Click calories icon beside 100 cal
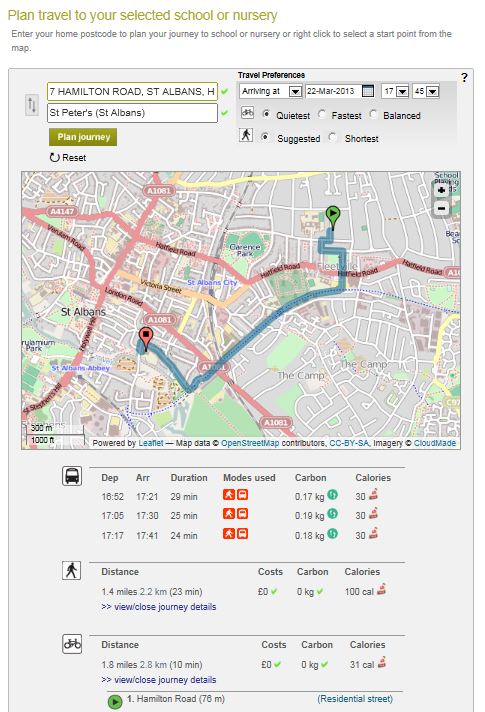This screenshot has width=485, height=712. tap(381, 589)
